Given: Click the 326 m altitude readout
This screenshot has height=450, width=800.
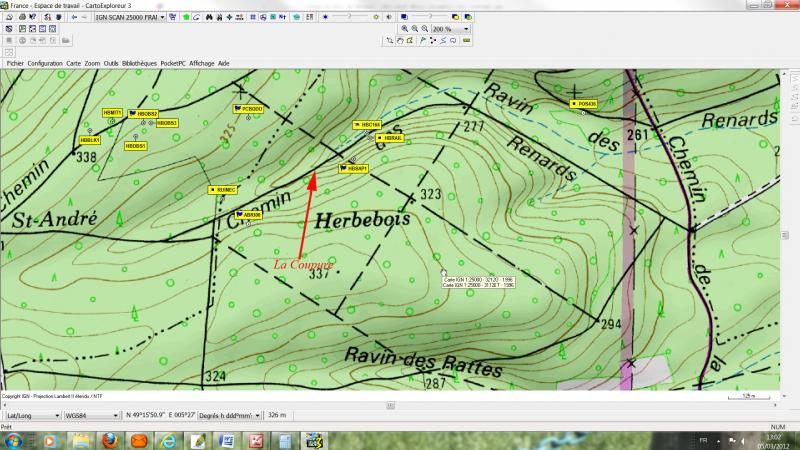Looking at the screenshot, I should pos(277,415).
